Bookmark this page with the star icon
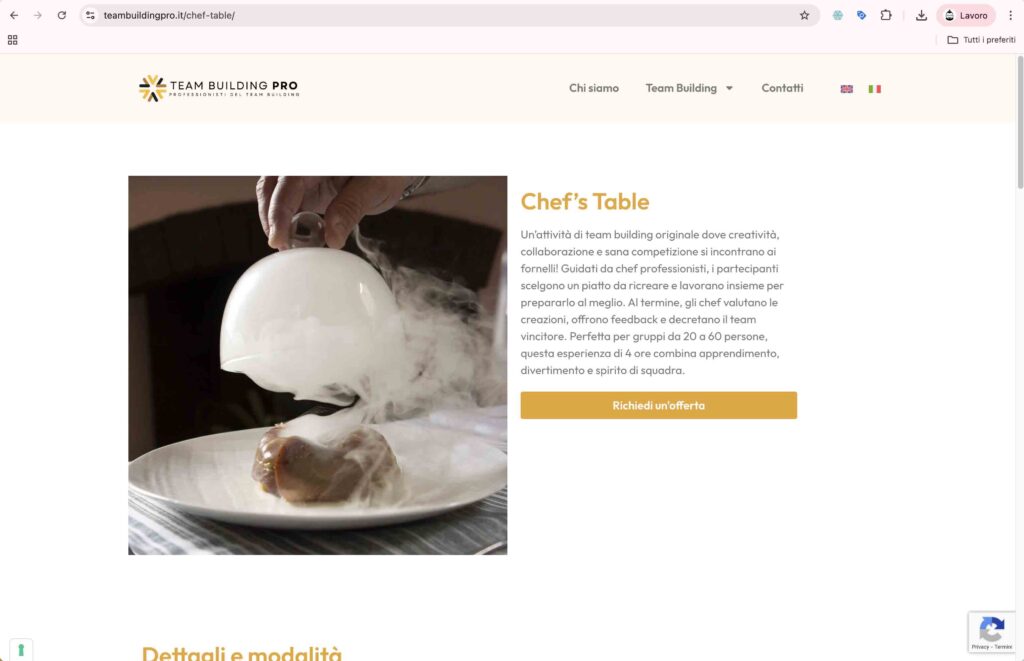 click(805, 15)
